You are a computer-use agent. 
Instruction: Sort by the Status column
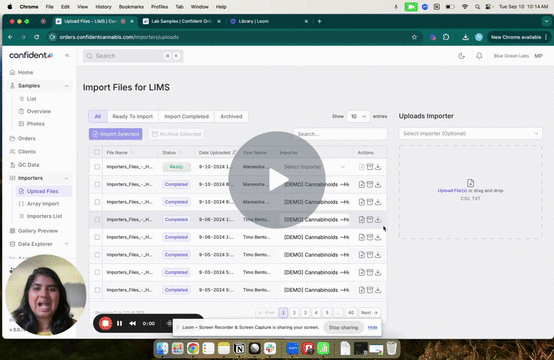pyautogui.click(x=172, y=153)
